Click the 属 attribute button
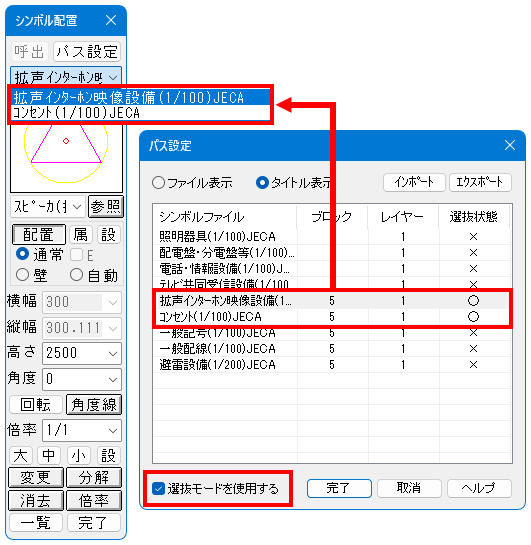 (x=81, y=234)
